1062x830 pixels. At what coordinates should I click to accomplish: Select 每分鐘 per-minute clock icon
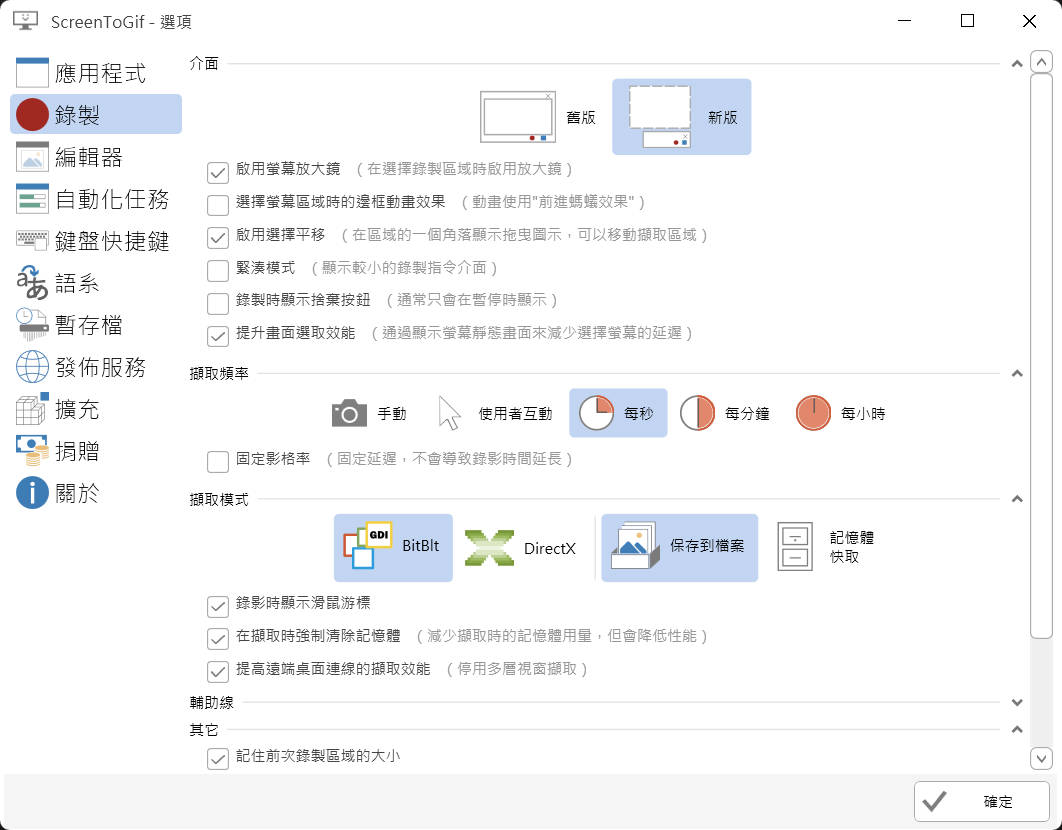697,413
